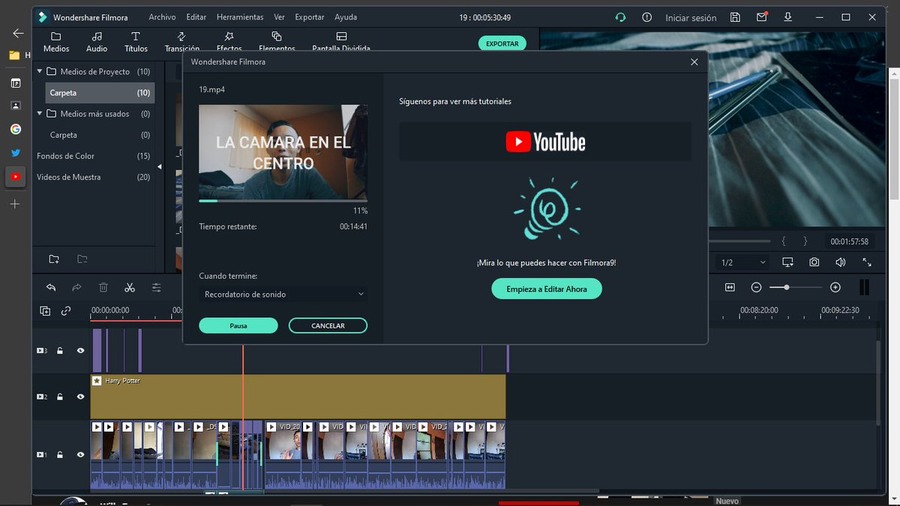Click the redo arrow icon
Image resolution: width=900 pixels, height=506 pixels.
click(76, 287)
